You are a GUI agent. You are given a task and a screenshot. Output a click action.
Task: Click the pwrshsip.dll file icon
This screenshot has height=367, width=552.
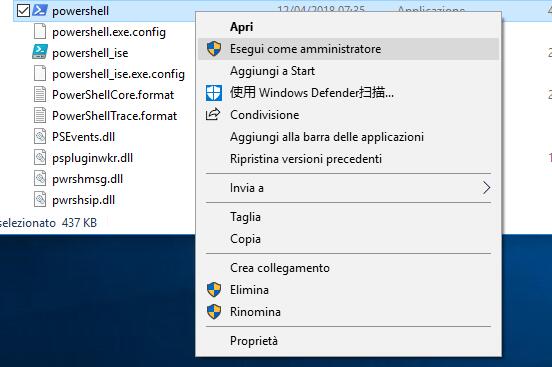[x=40, y=199]
